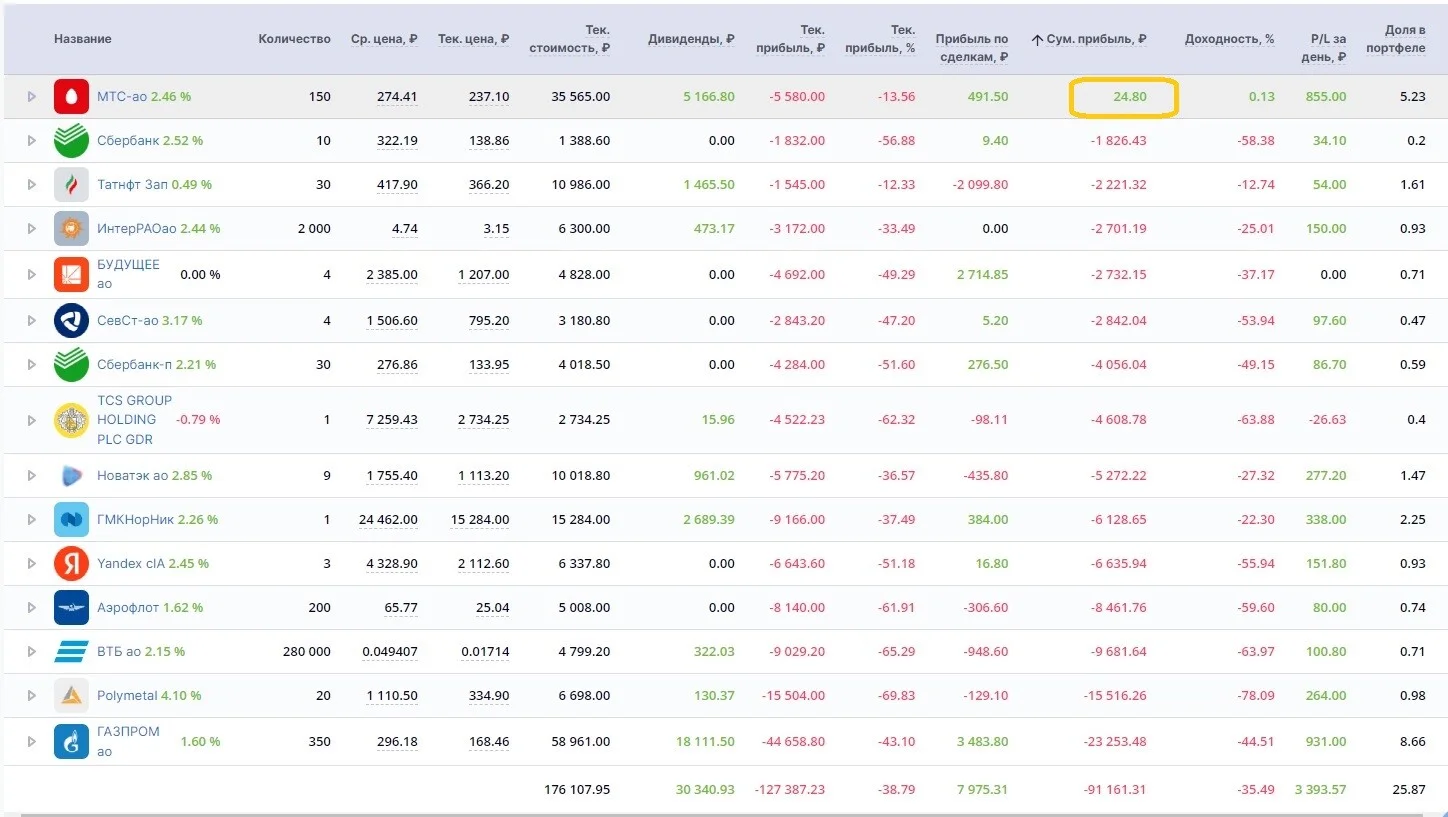Click МТС average price value 274.41

tap(397, 97)
